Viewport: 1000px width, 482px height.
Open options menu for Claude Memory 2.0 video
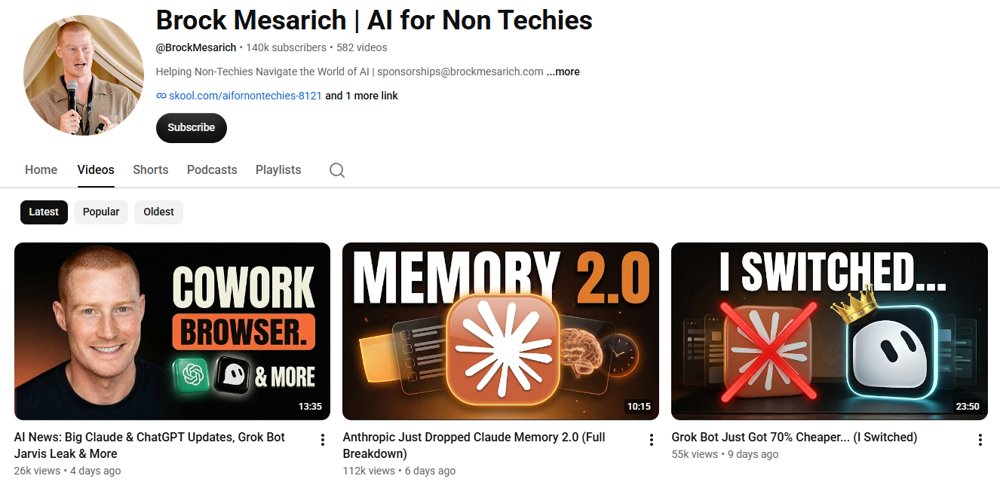click(x=651, y=440)
